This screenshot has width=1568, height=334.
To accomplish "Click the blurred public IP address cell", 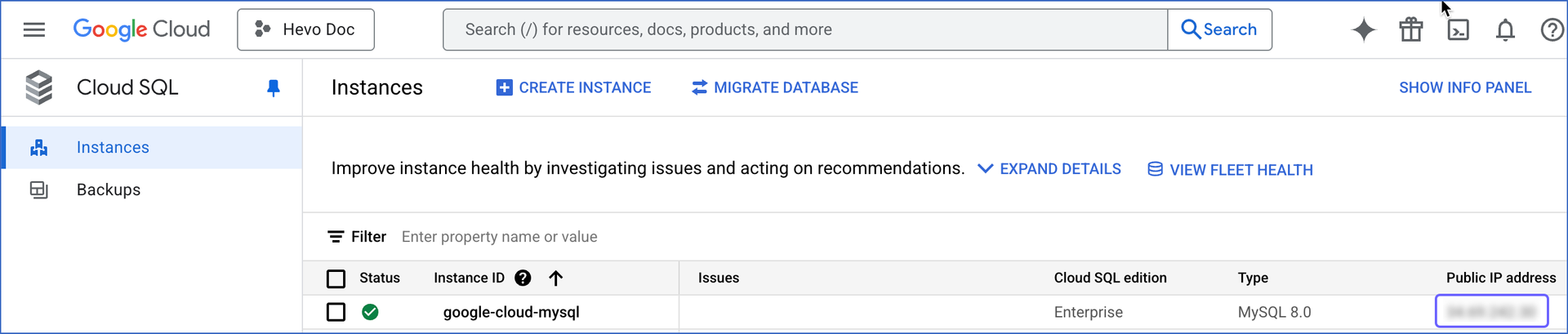I will pos(1492,311).
